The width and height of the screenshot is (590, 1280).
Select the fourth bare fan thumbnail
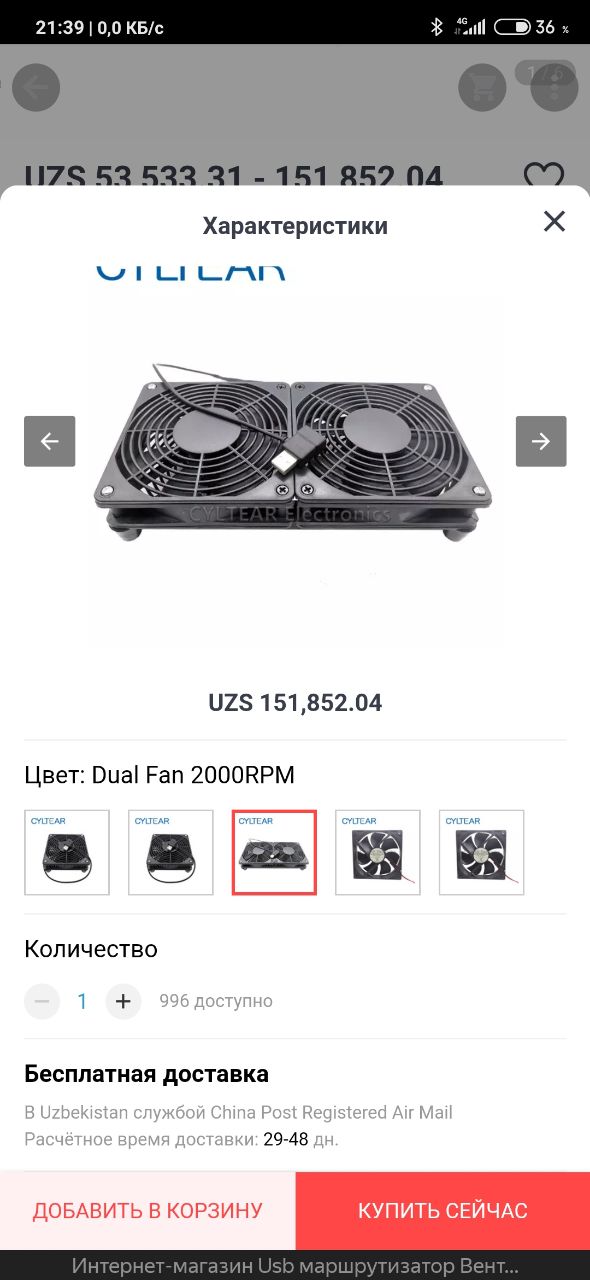(378, 853)
